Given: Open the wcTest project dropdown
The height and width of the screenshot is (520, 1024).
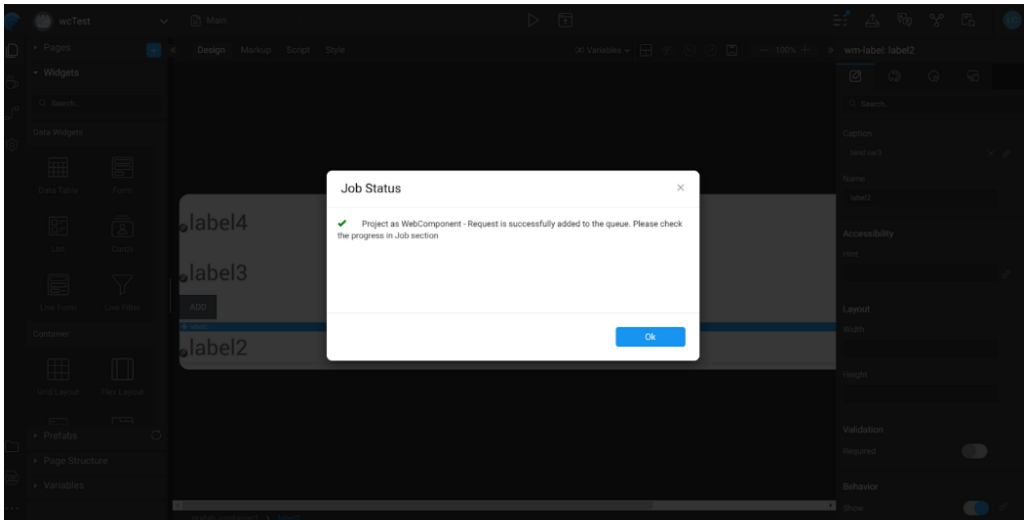Looking at the screenshot, I should 164,21.
